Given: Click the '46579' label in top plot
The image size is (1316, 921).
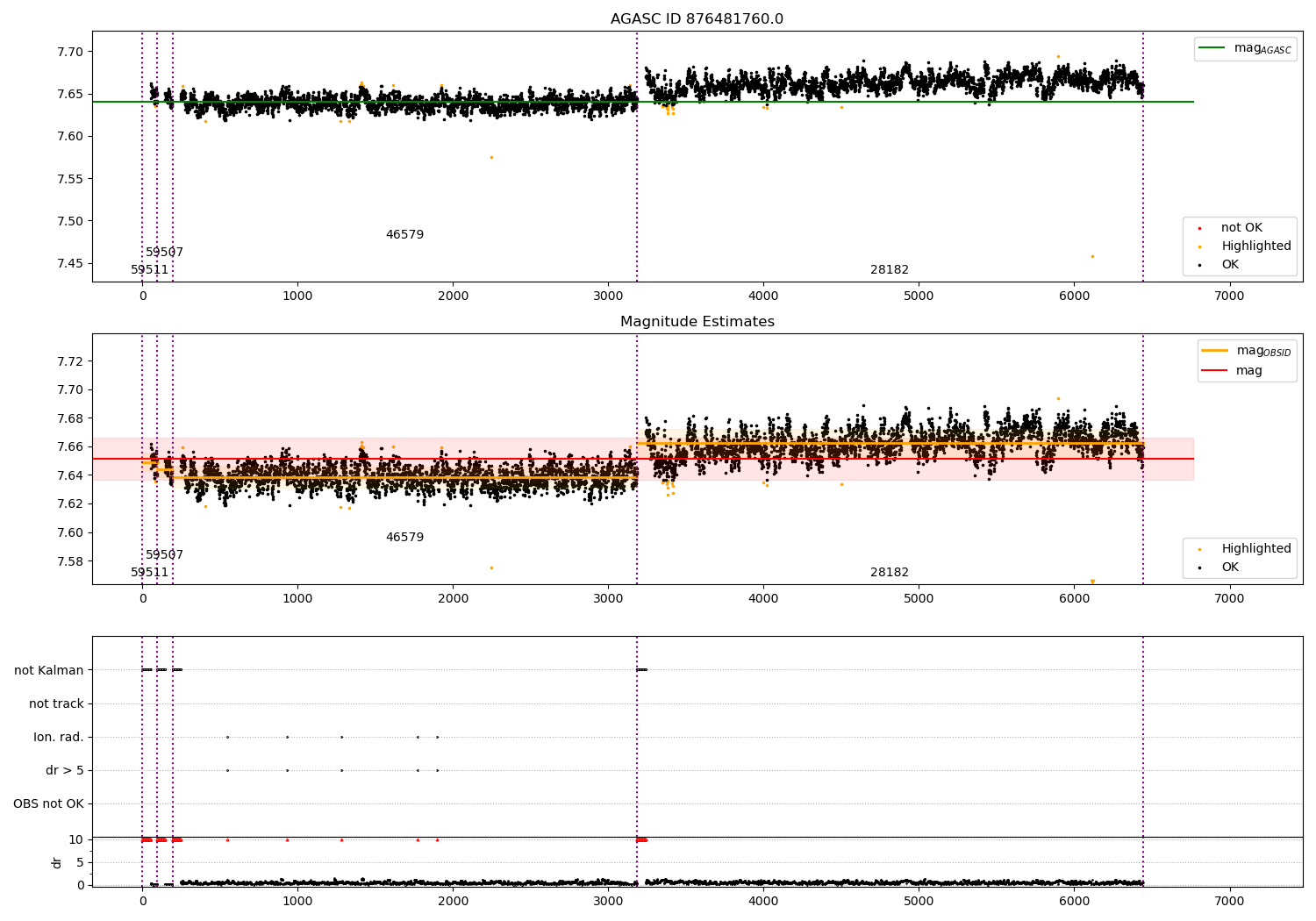Looking at the screenshot, I should pos(404,235).
